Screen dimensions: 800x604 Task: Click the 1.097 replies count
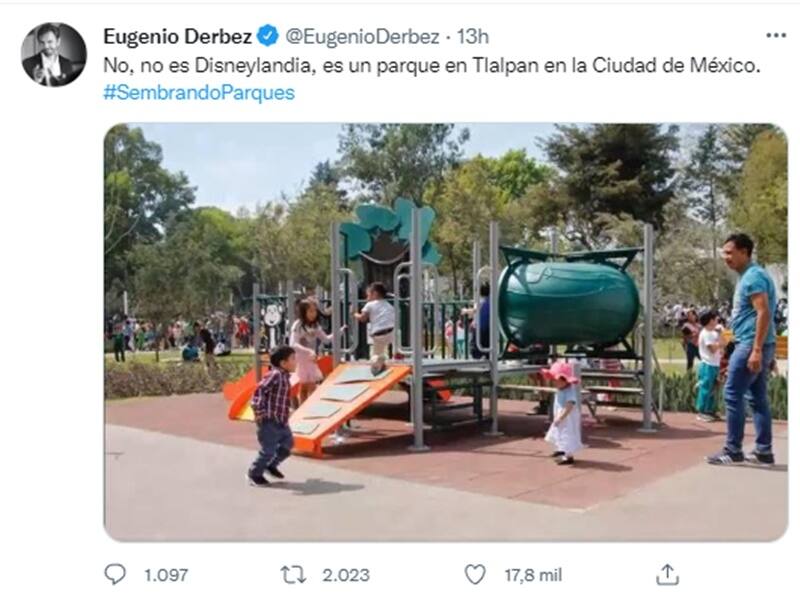coord(166,575)
